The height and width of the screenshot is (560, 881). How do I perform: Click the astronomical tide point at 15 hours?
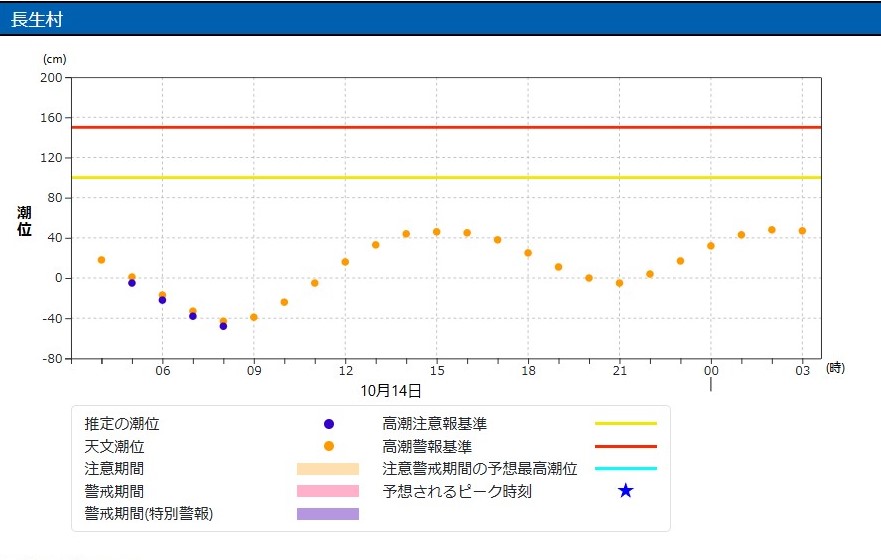tap(437, 232)
